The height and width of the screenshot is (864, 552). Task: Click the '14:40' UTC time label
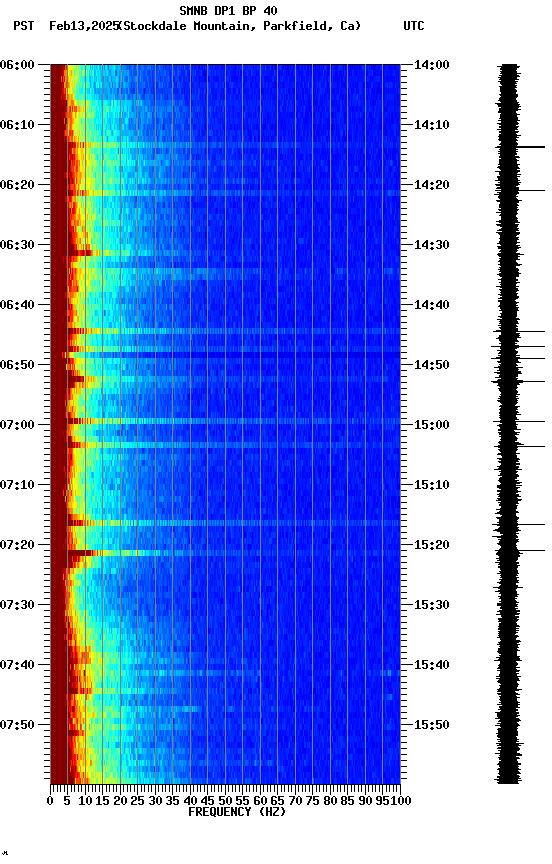[x=432, y=305]
